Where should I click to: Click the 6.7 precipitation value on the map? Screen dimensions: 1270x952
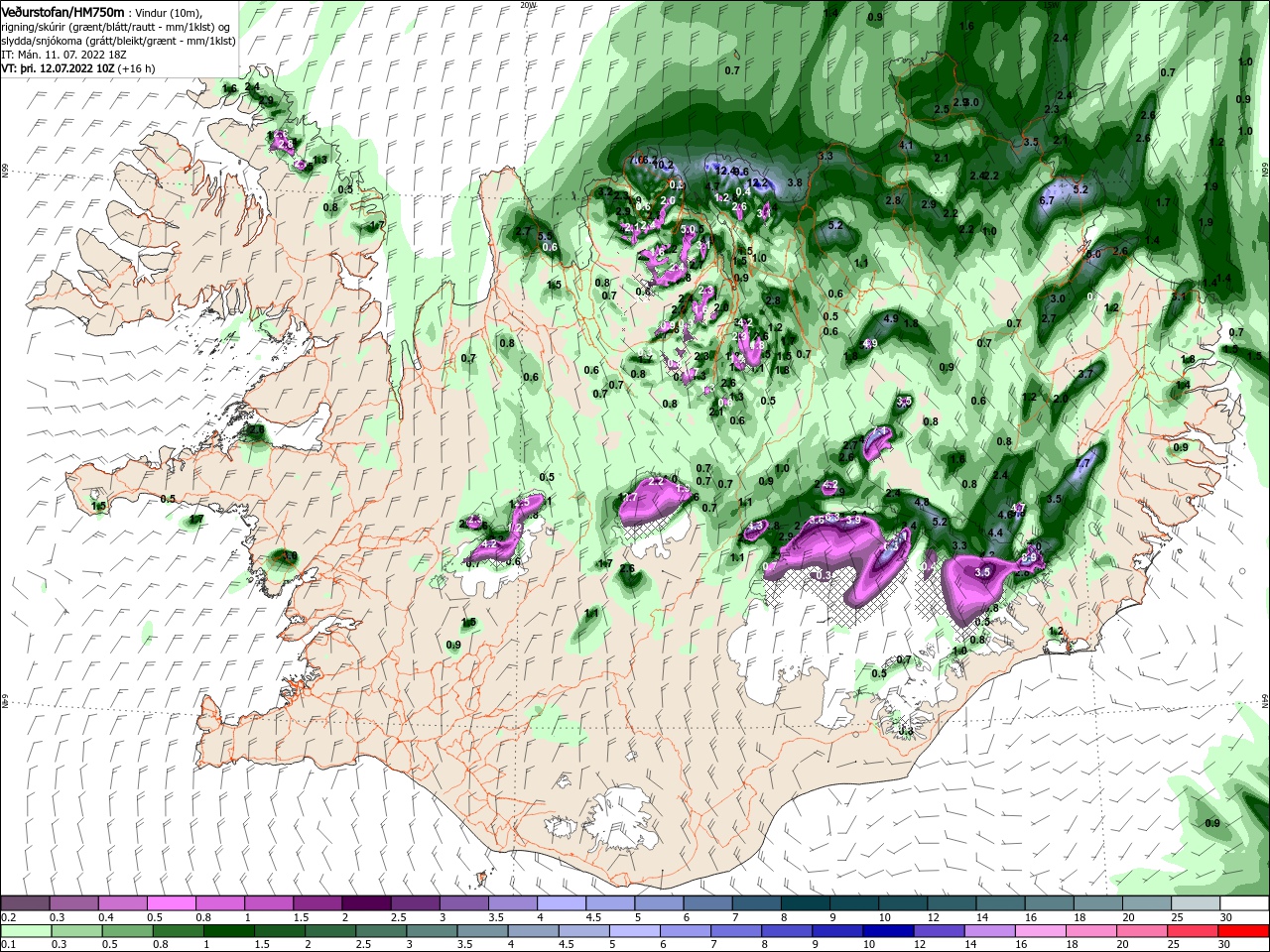(x=1046, y=200)
